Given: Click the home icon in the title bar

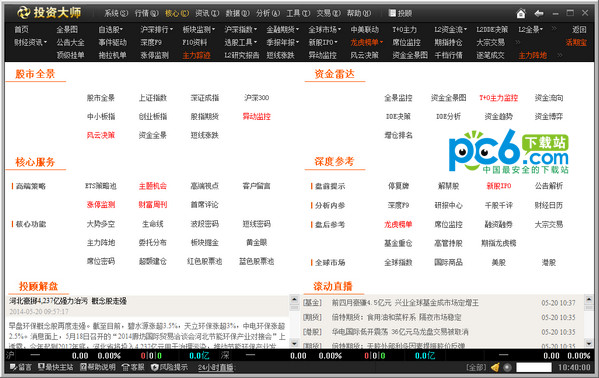Looking at the screenshot, I should coord(521,14).
